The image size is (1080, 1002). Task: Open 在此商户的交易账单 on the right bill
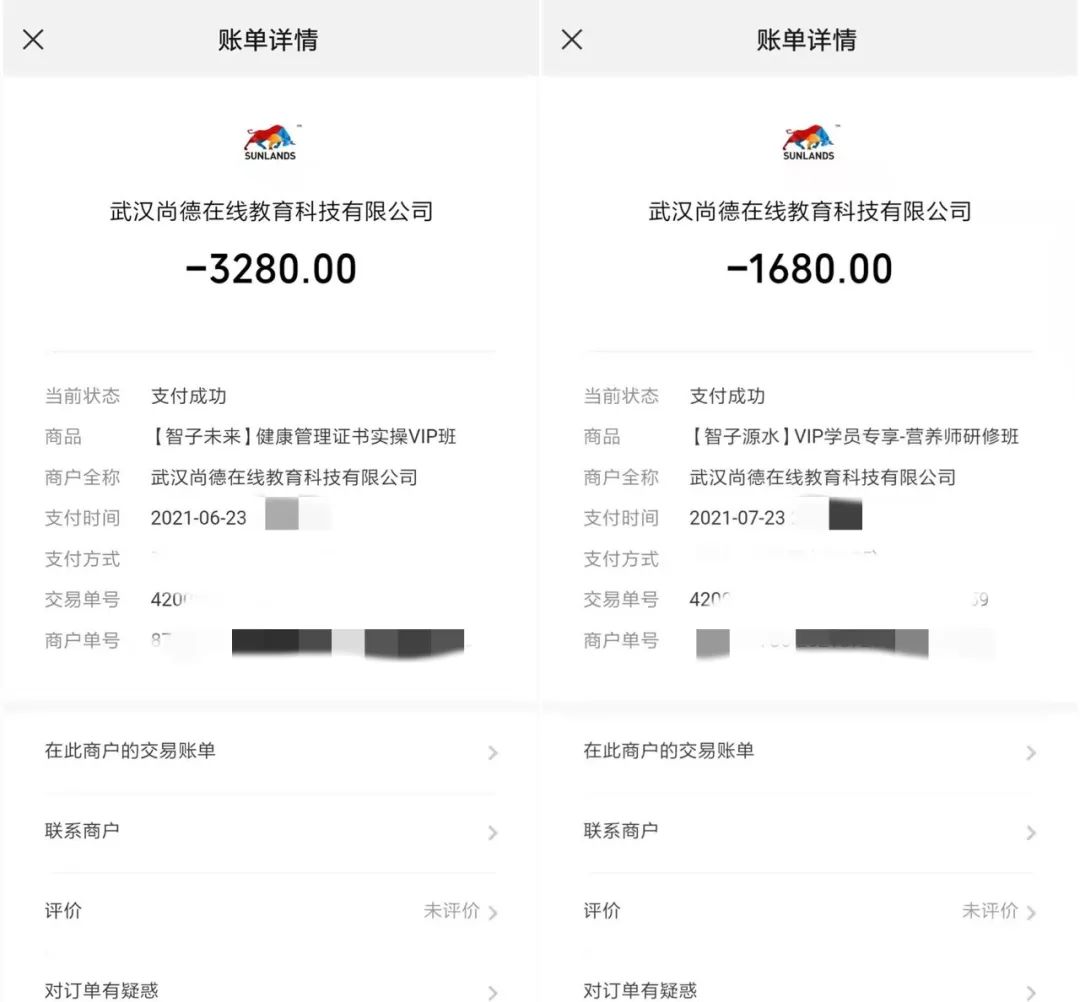point(669,751)
